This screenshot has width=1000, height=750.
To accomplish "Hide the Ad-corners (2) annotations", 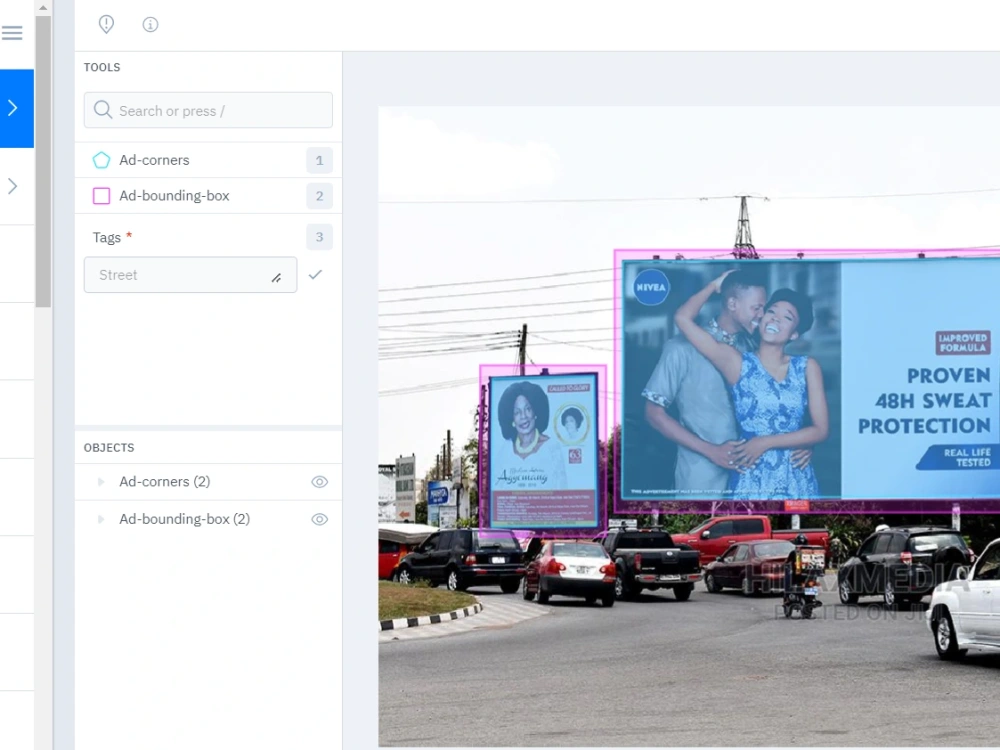I will pyautogui.click(x=319, y=481).
